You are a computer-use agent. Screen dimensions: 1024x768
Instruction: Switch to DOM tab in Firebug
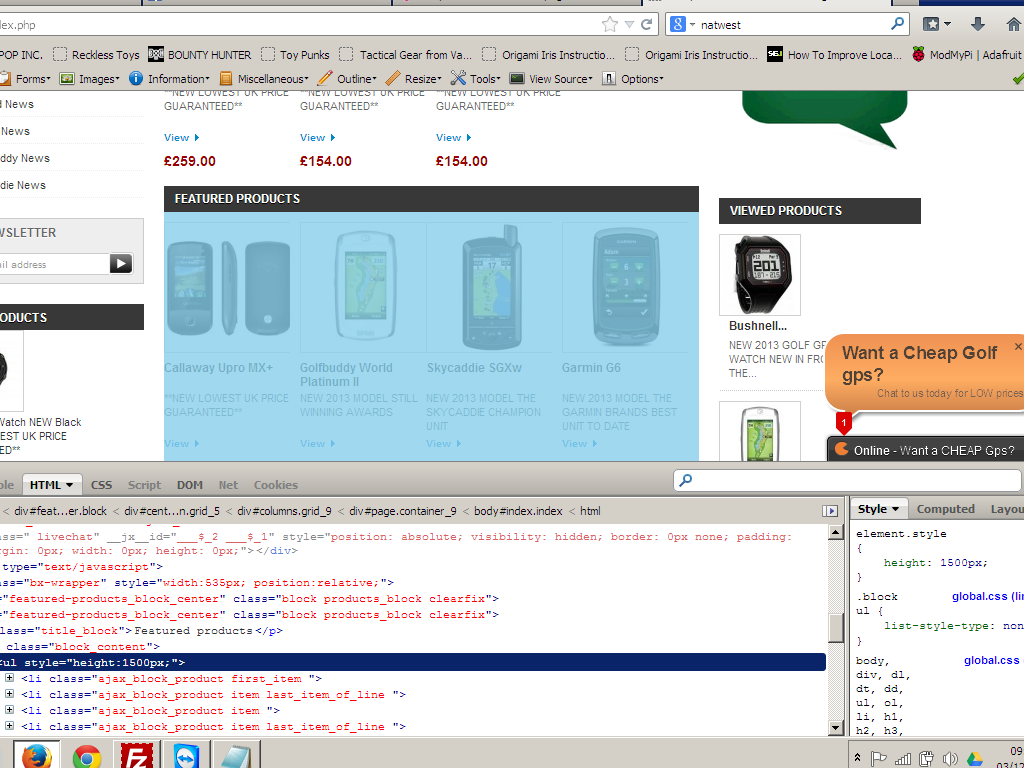point(189,485)
